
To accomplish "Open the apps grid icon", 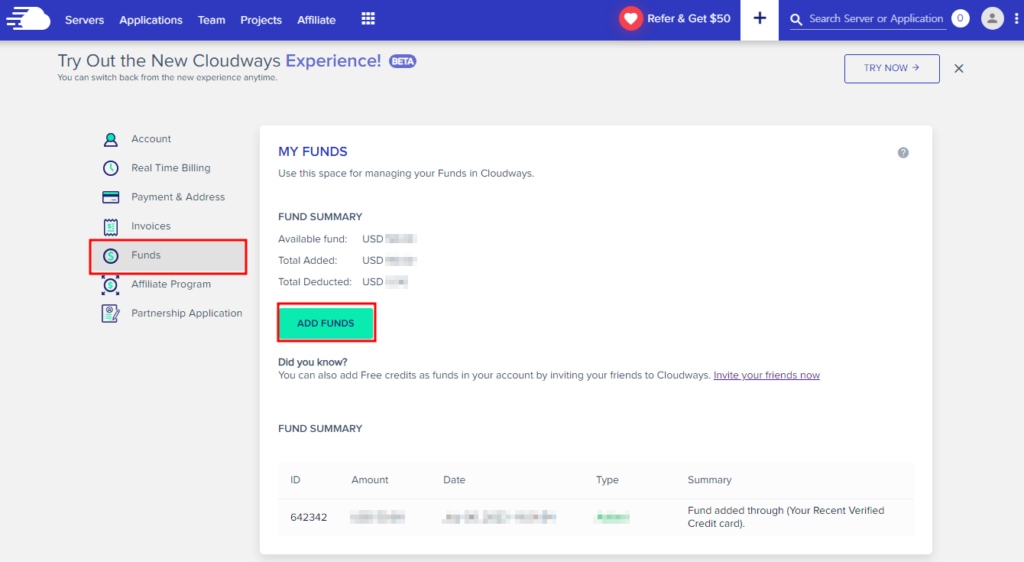I will (x=368, y=19).
